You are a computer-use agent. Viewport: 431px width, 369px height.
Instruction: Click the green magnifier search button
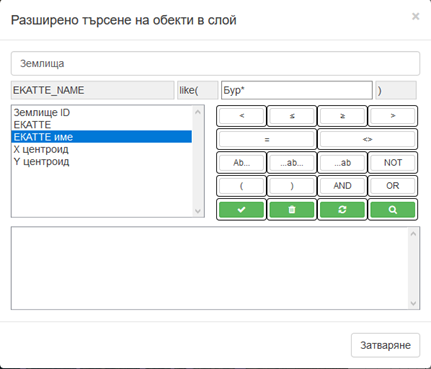point(393,209)
